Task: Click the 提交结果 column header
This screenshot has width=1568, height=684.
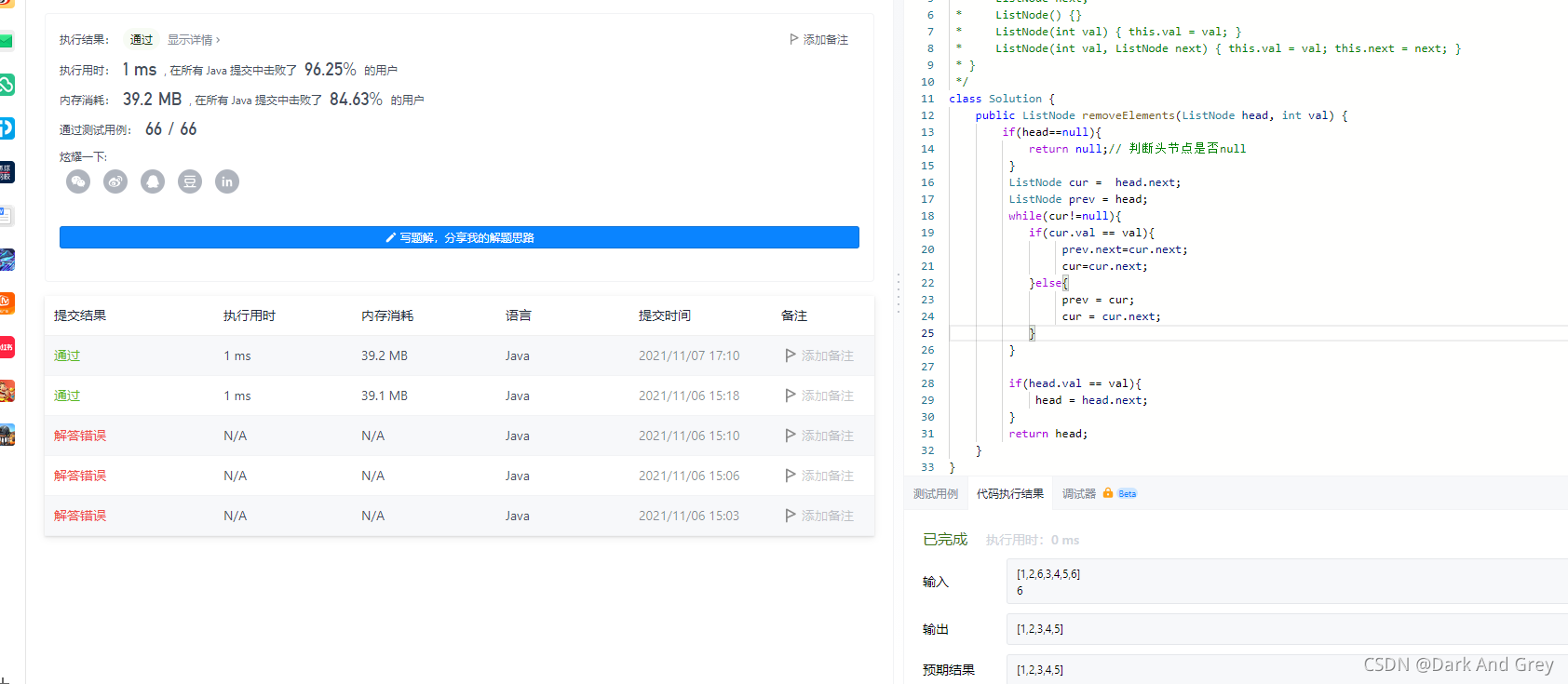Action: tap(80, 315)
